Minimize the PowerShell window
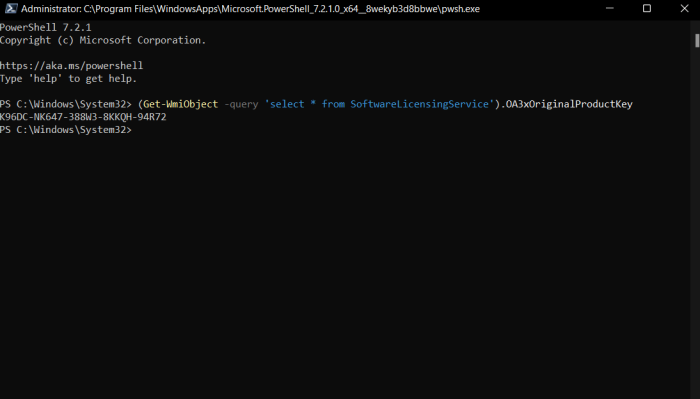The image size is (700, 399). click(609, 8)
